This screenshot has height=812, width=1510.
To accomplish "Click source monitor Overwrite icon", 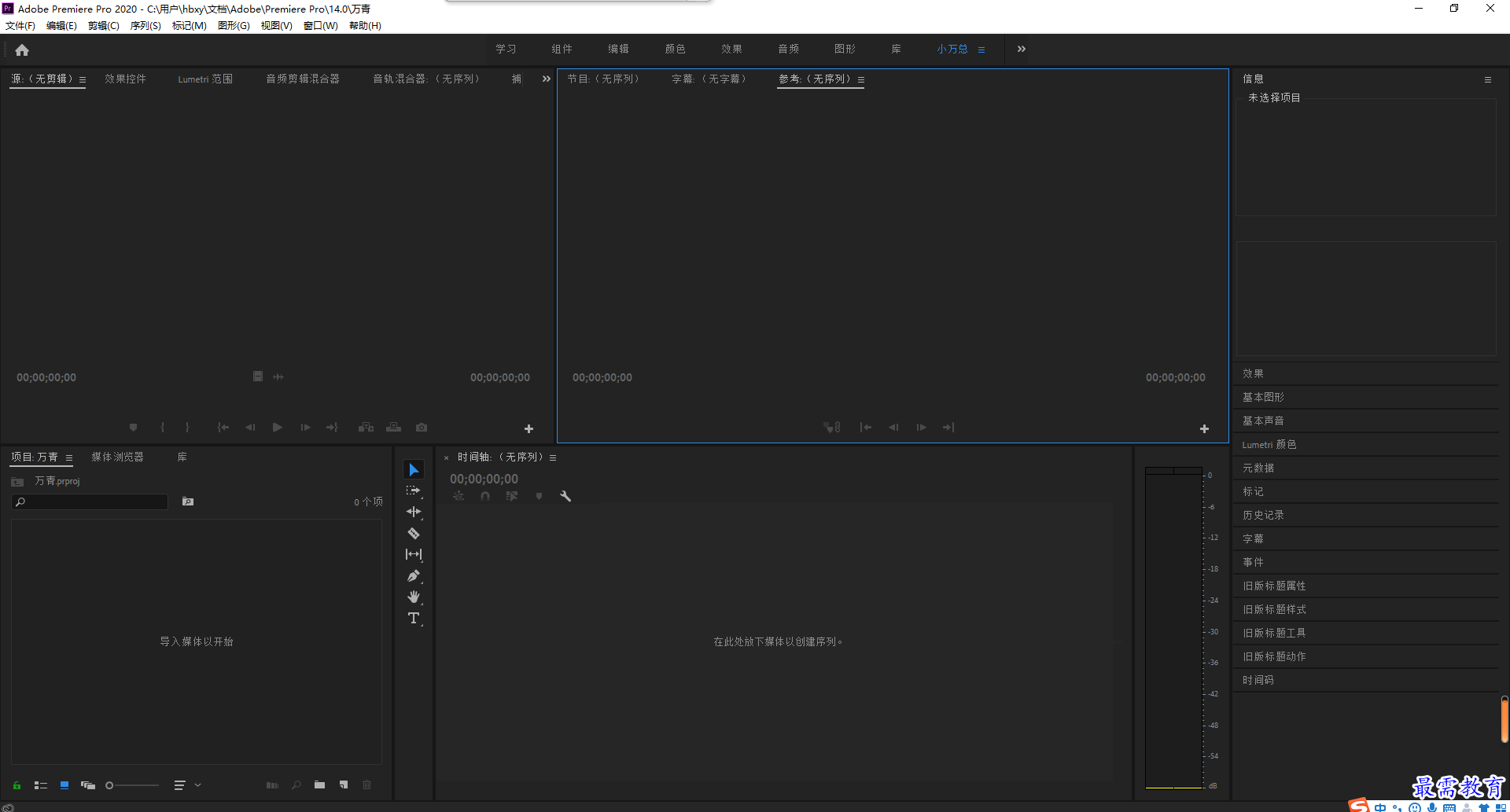I will point(393,428).
